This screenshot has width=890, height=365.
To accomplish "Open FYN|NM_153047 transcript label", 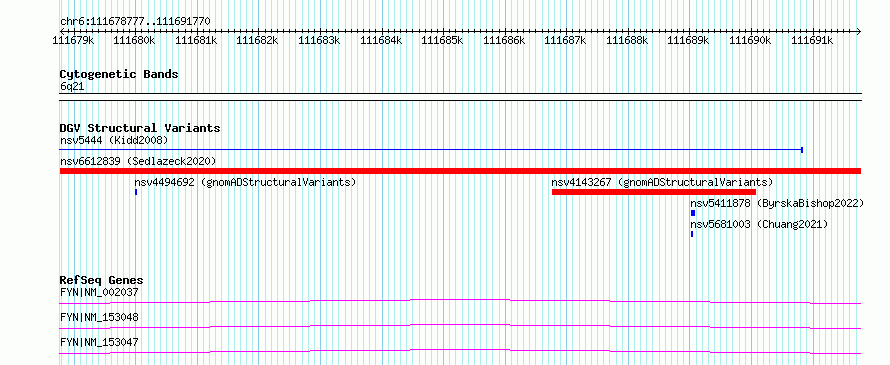I will click(x=99, y=342).
